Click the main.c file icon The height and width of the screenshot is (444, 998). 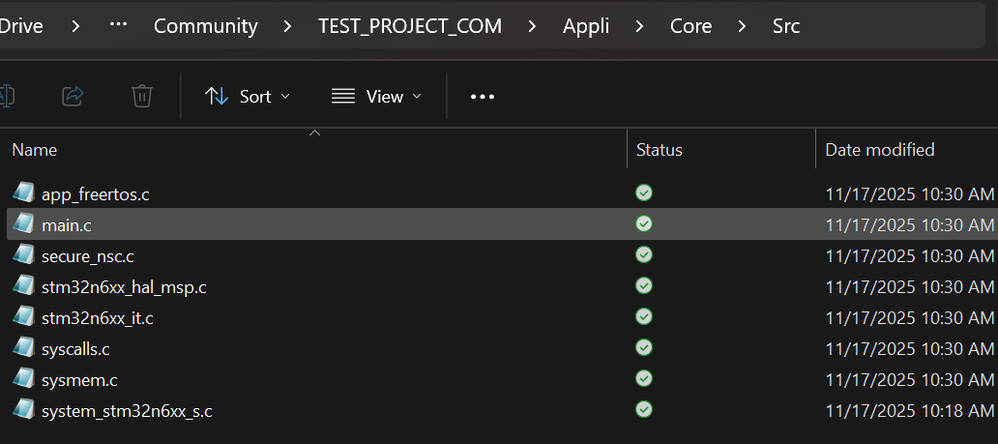click(x=24, y=224)
